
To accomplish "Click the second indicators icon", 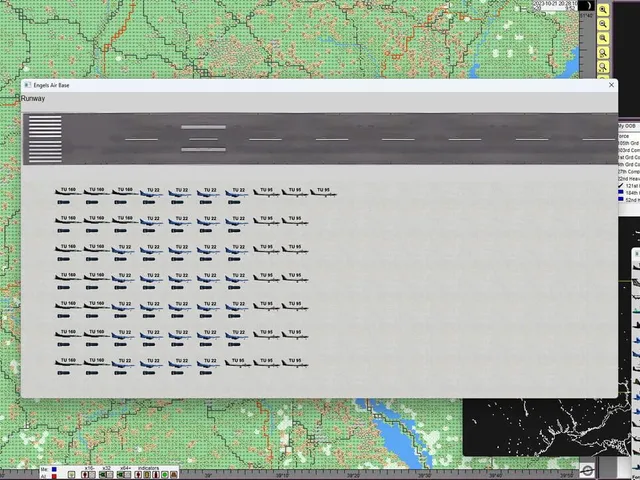I will pos(147,475).
